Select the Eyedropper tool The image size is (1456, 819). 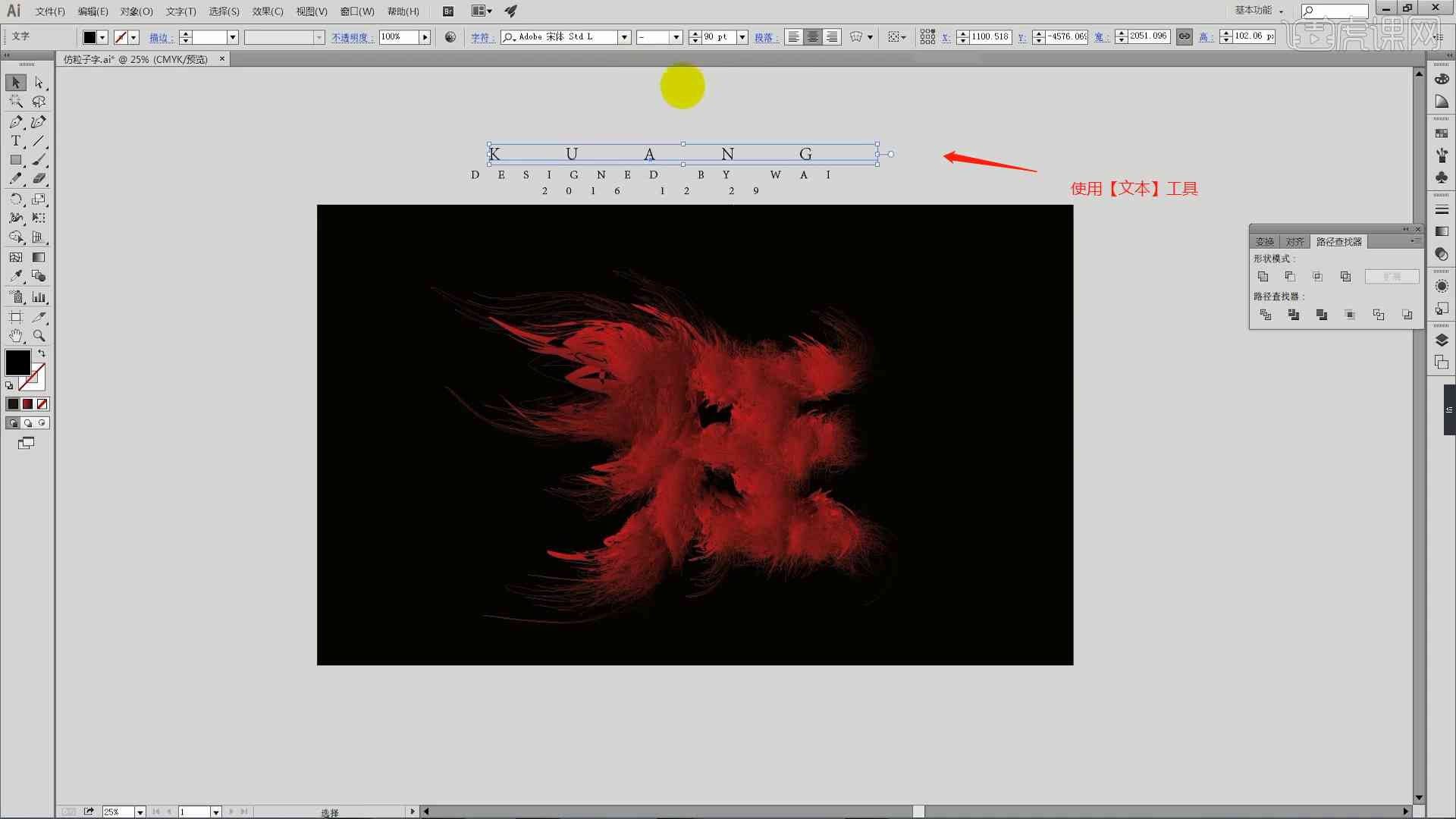pyautogui.click(x=15, y=277)
